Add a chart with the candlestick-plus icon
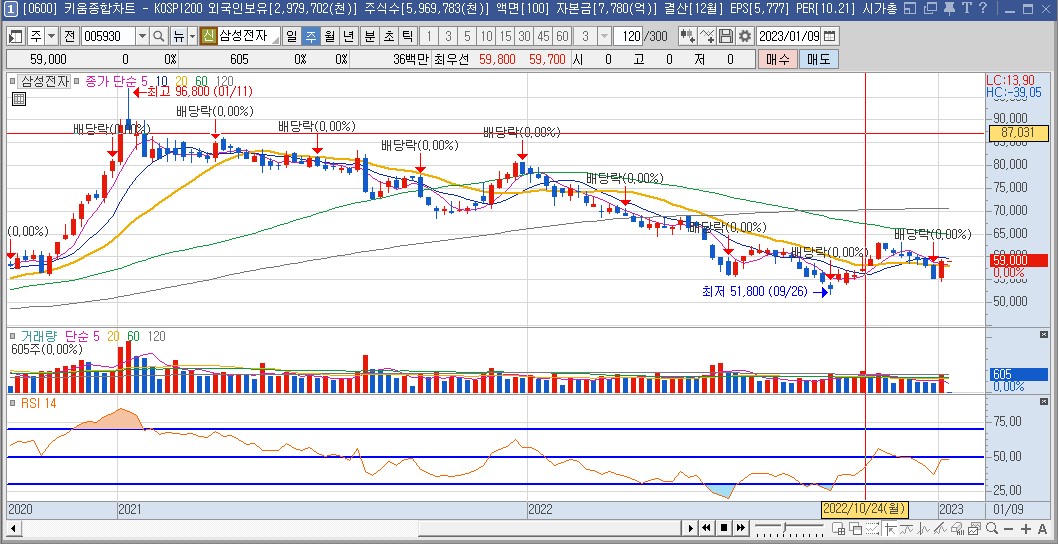 (x=688, y=36)
